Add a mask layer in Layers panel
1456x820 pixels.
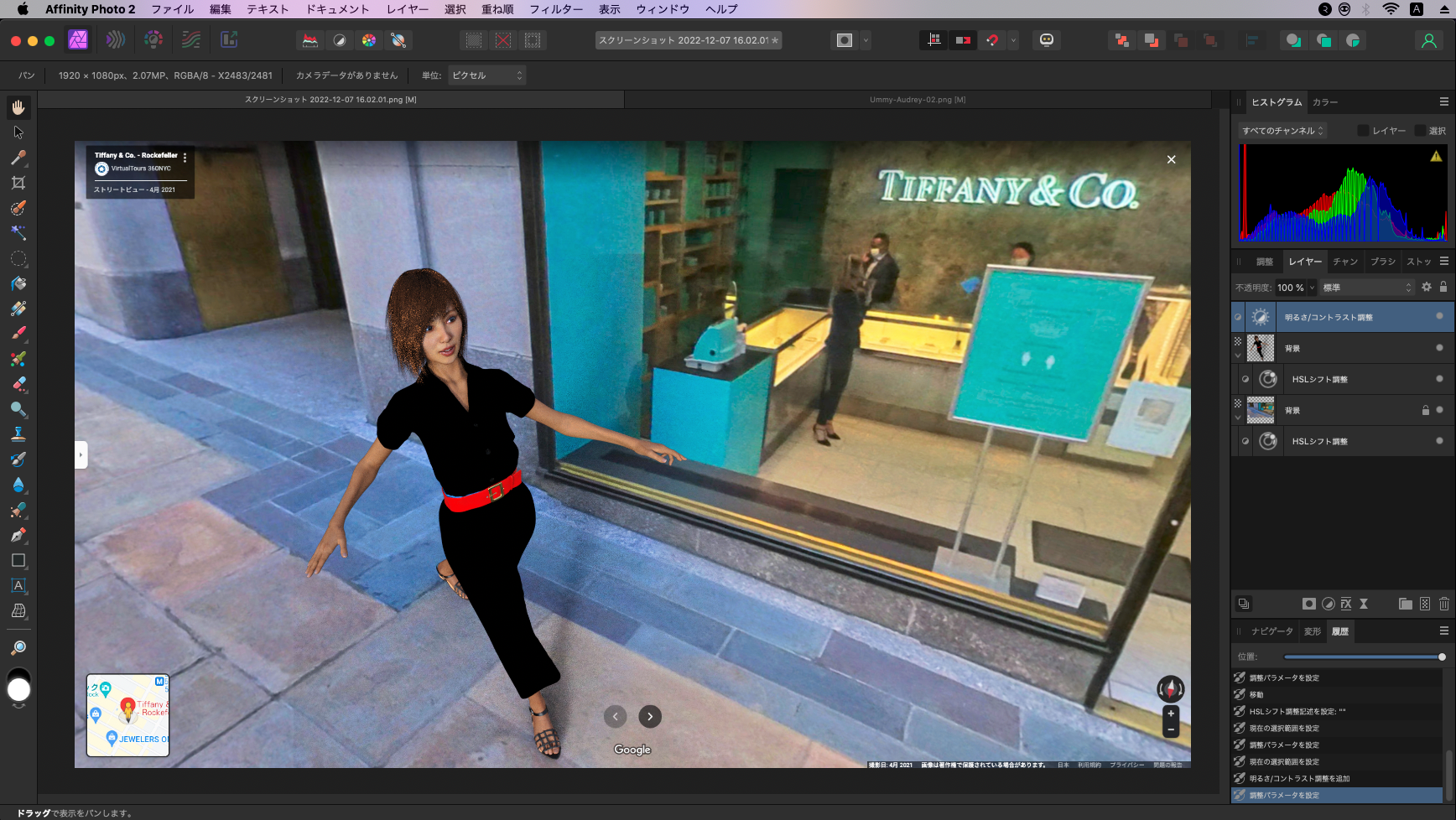tap(1308, 604)
